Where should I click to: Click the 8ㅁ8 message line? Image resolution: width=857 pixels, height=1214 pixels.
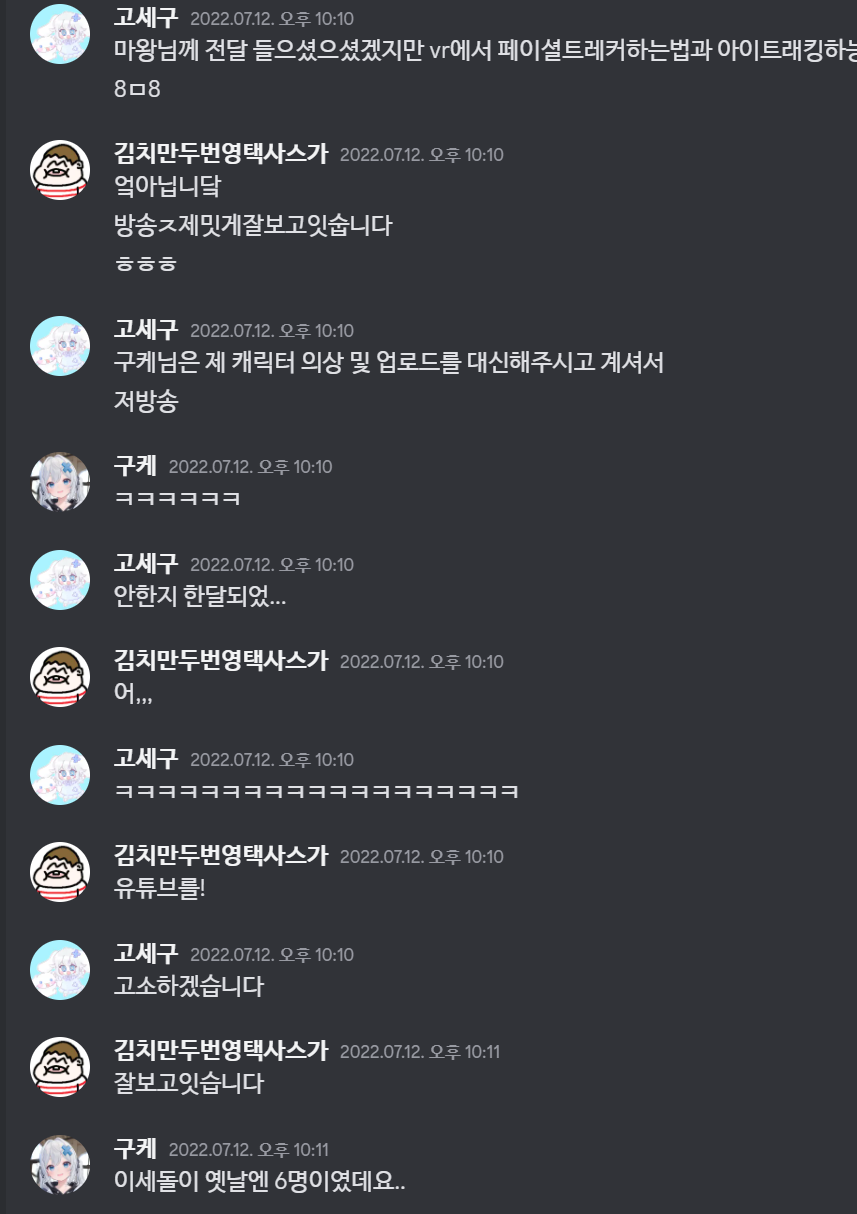138,89
